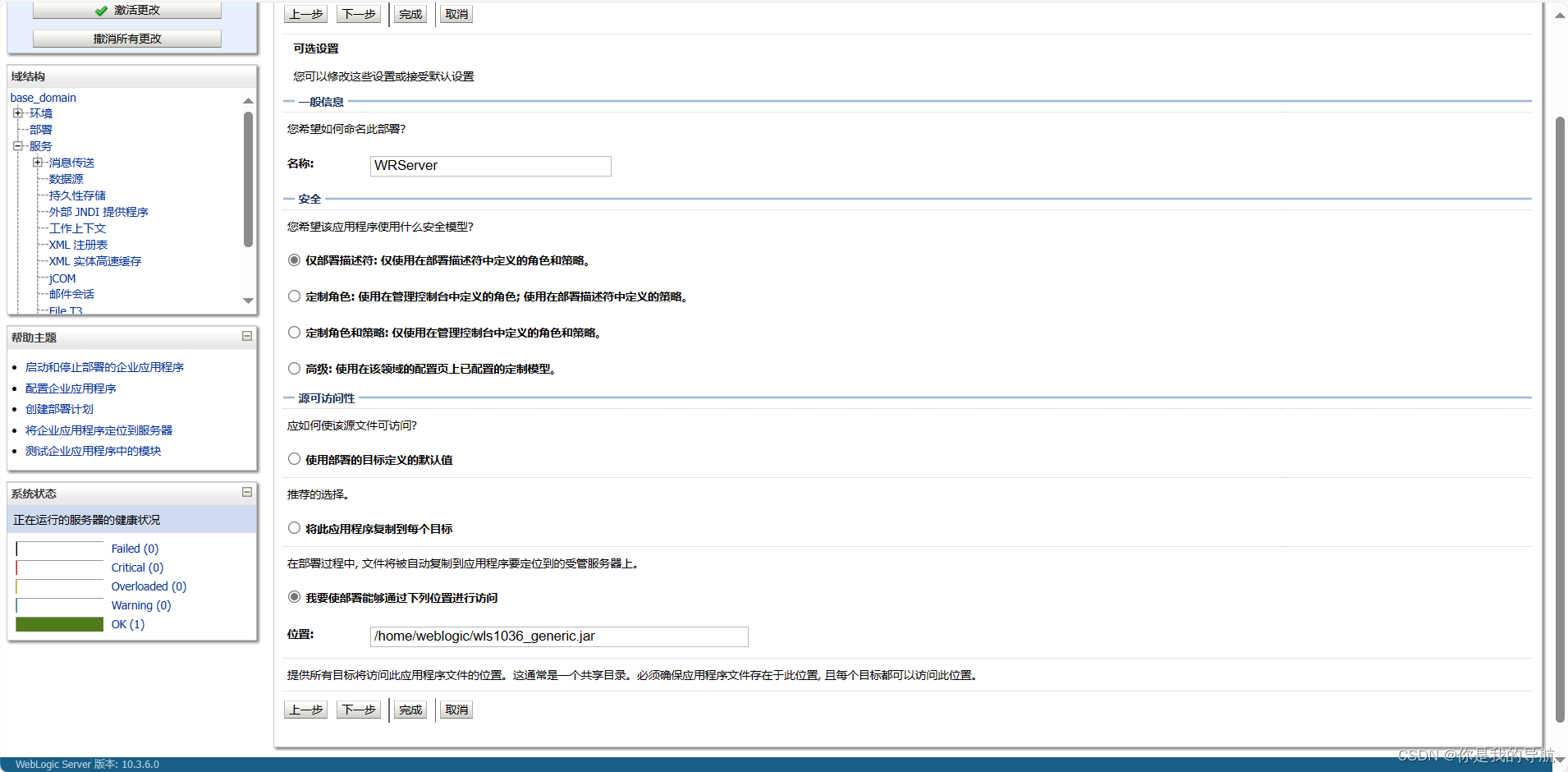Click the 位置 file path input field
The height and width of the screenshot is (772, 1568).
558,636
